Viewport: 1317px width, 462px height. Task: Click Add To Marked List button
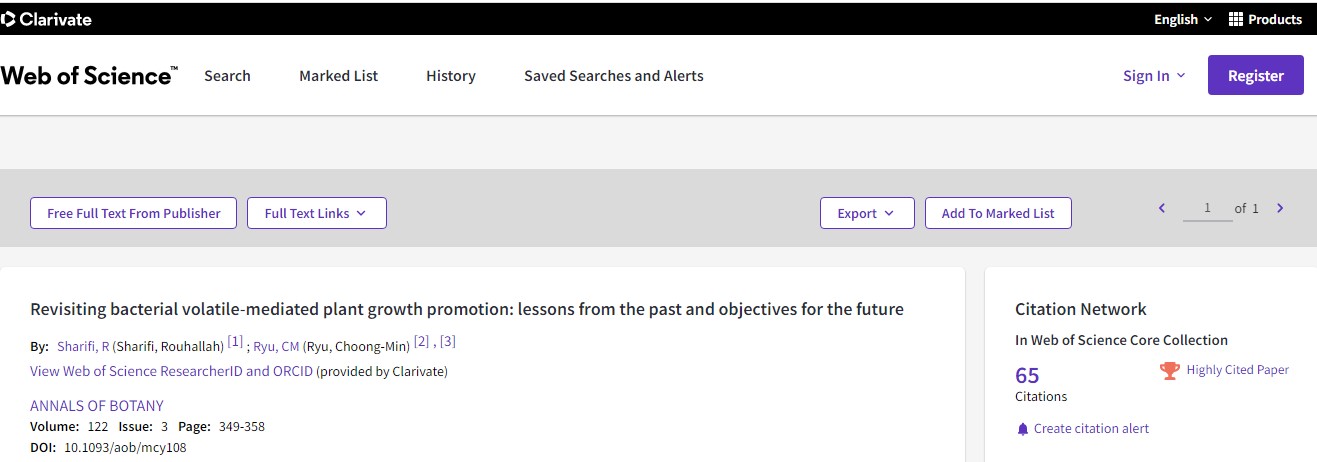coord(997,213)
